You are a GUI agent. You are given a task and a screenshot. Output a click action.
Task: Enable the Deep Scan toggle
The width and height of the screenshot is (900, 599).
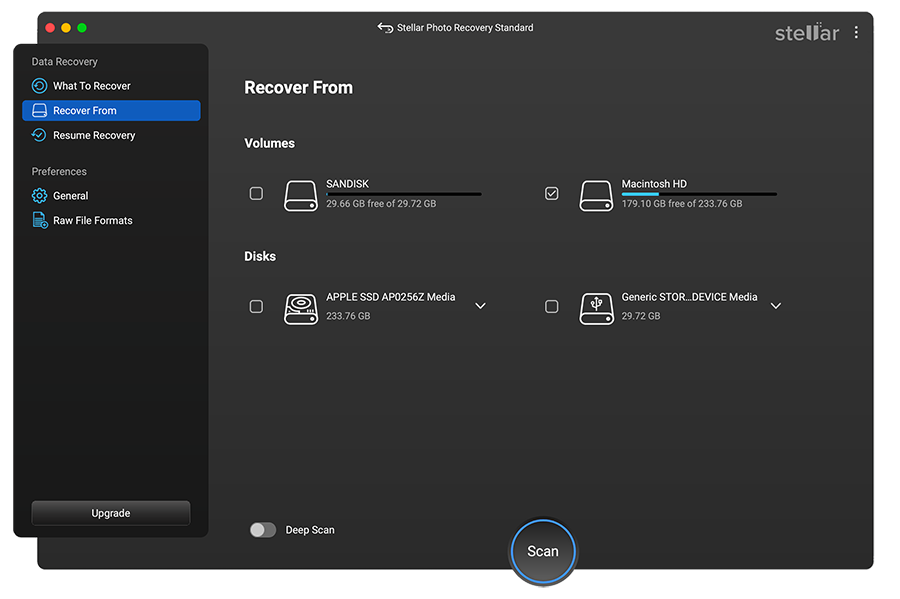tap(263, 530)
